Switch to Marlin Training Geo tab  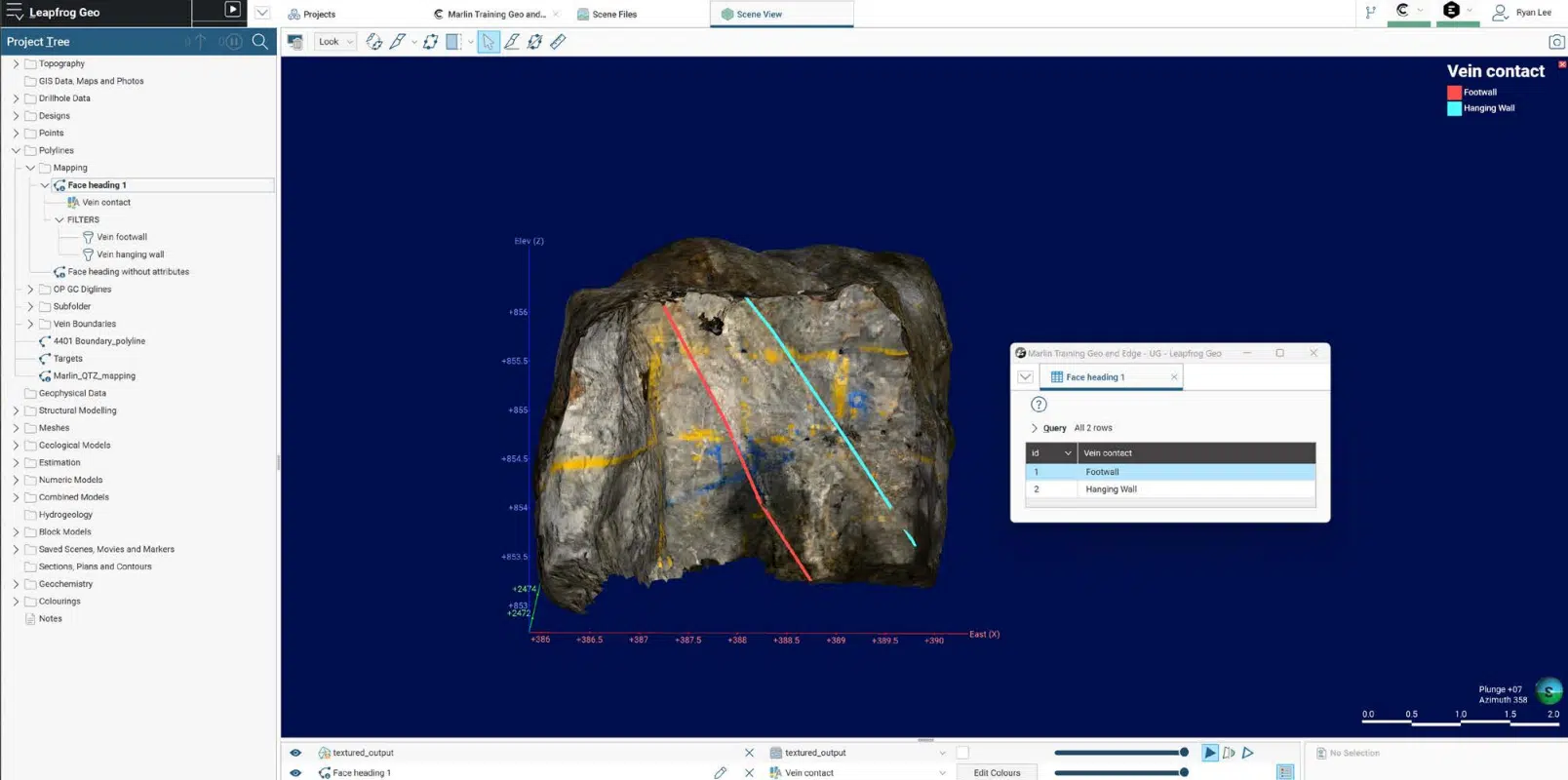click(496, 14)
